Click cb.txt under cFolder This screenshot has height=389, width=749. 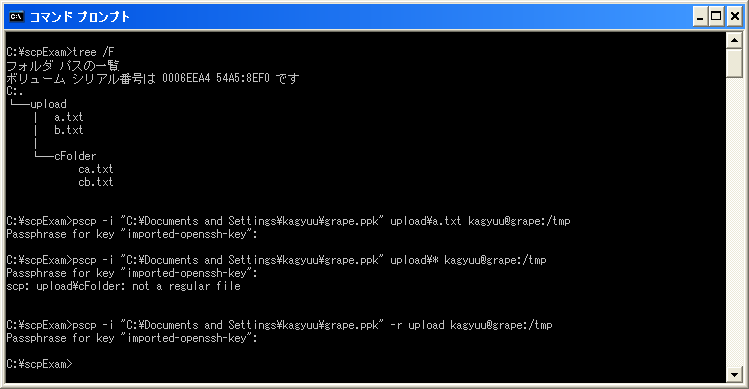coord(96,182)
